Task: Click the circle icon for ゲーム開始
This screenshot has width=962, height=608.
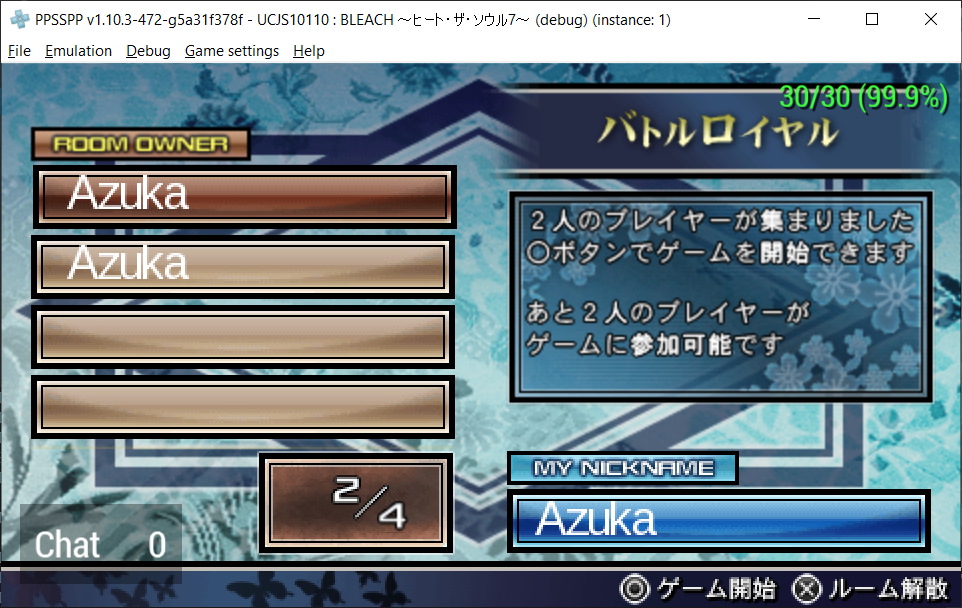Action: coord(634,588)
